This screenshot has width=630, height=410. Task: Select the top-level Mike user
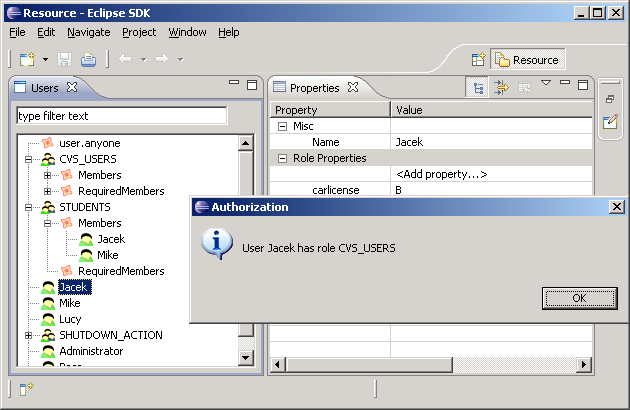point(70,303)
